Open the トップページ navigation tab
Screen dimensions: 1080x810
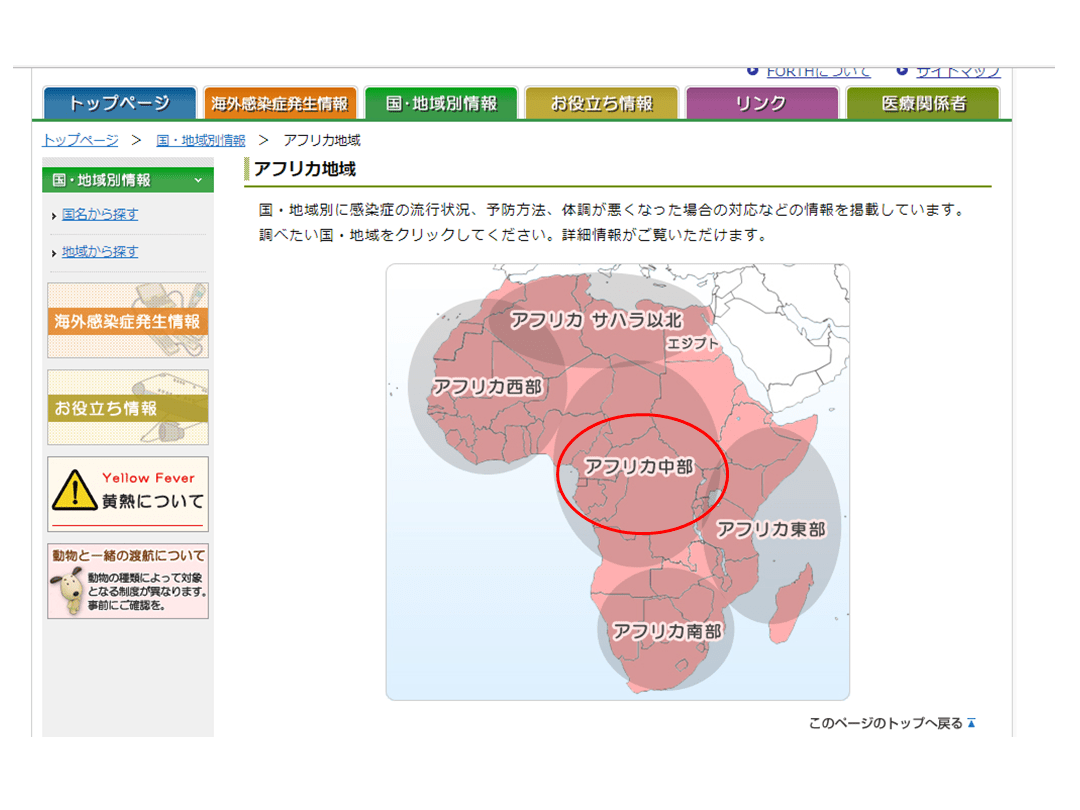pyautogui.click(x=119, y=103)
